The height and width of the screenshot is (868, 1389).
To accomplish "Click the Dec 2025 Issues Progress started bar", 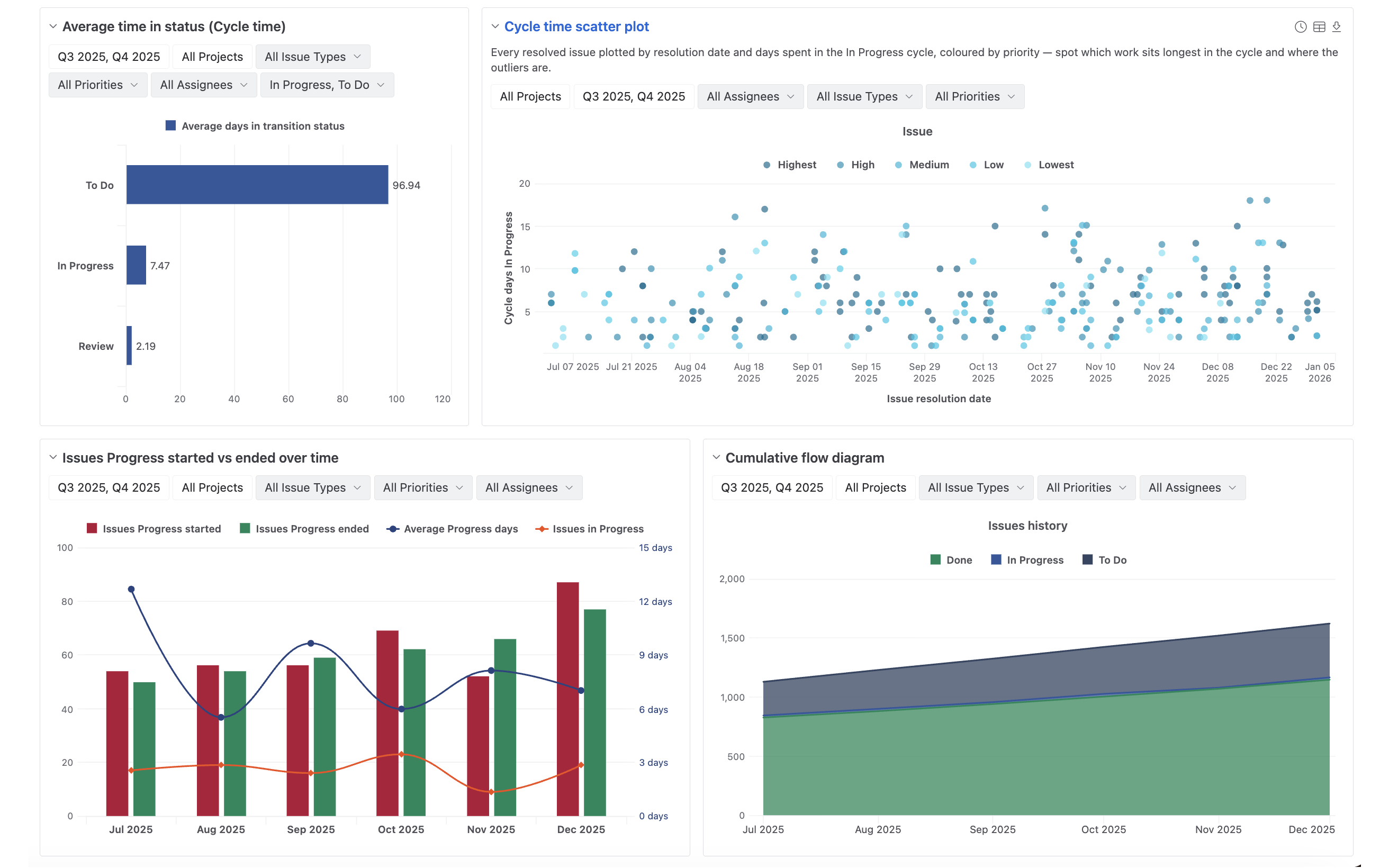I will pyautogui.click(x=567, y=699).
